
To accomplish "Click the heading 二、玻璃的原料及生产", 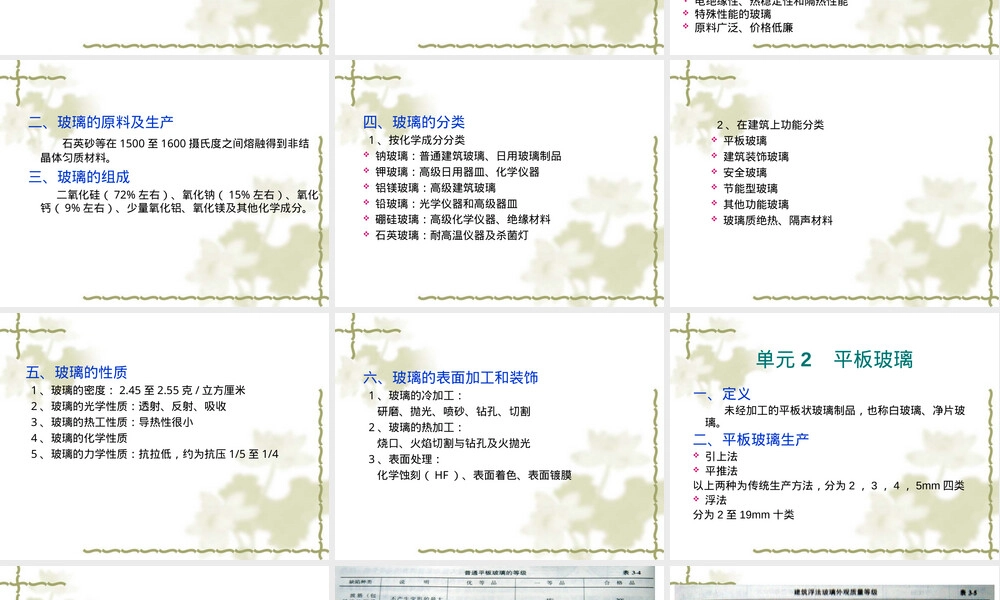I will click(x=100, y=122).
